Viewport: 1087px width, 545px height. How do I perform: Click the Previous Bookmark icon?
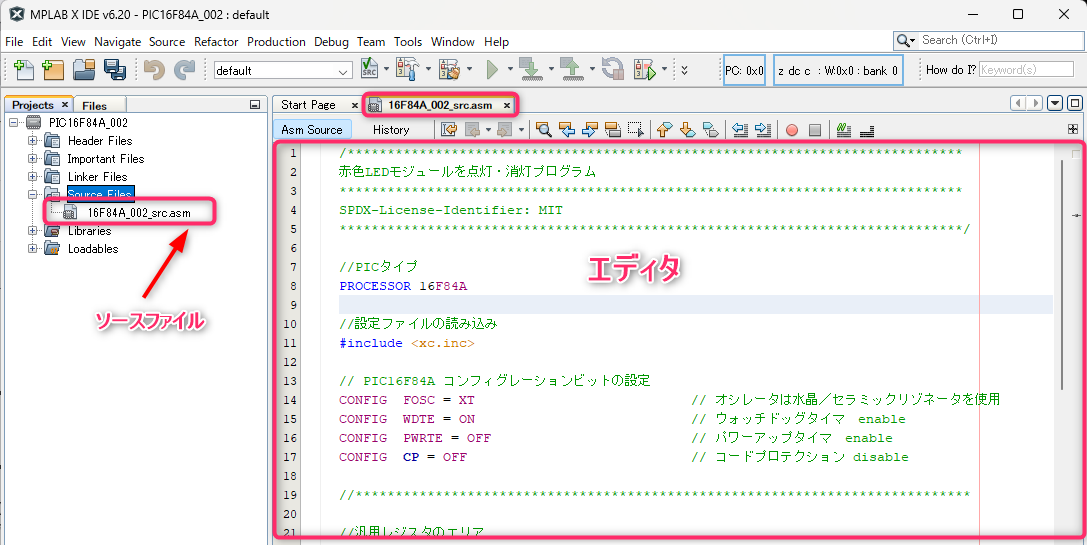click(x=665, y=130)
